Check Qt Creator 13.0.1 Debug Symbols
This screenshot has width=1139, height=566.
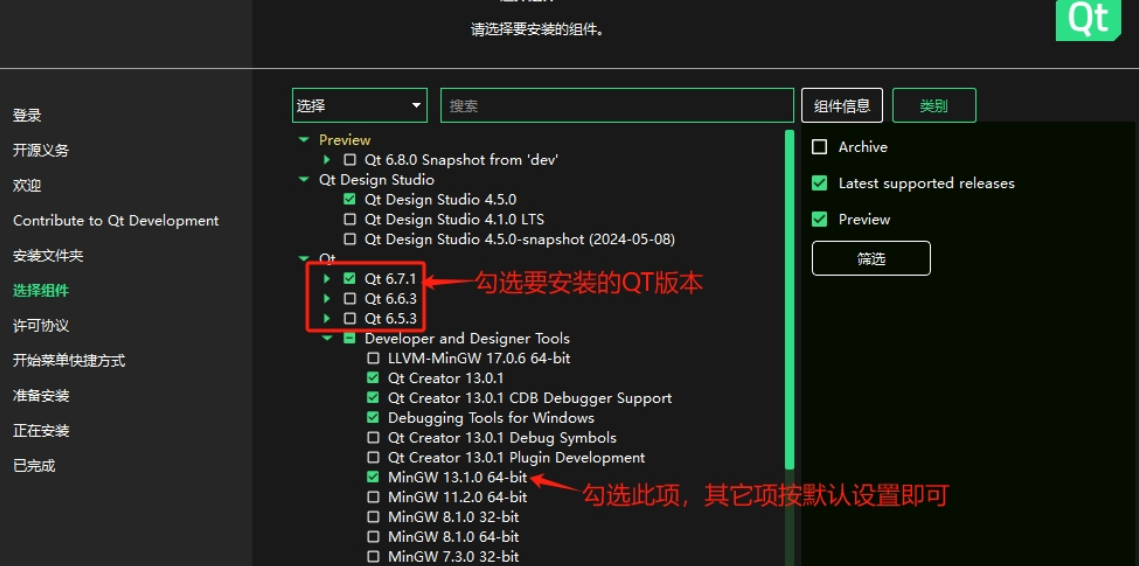click(x=373, y=437)
